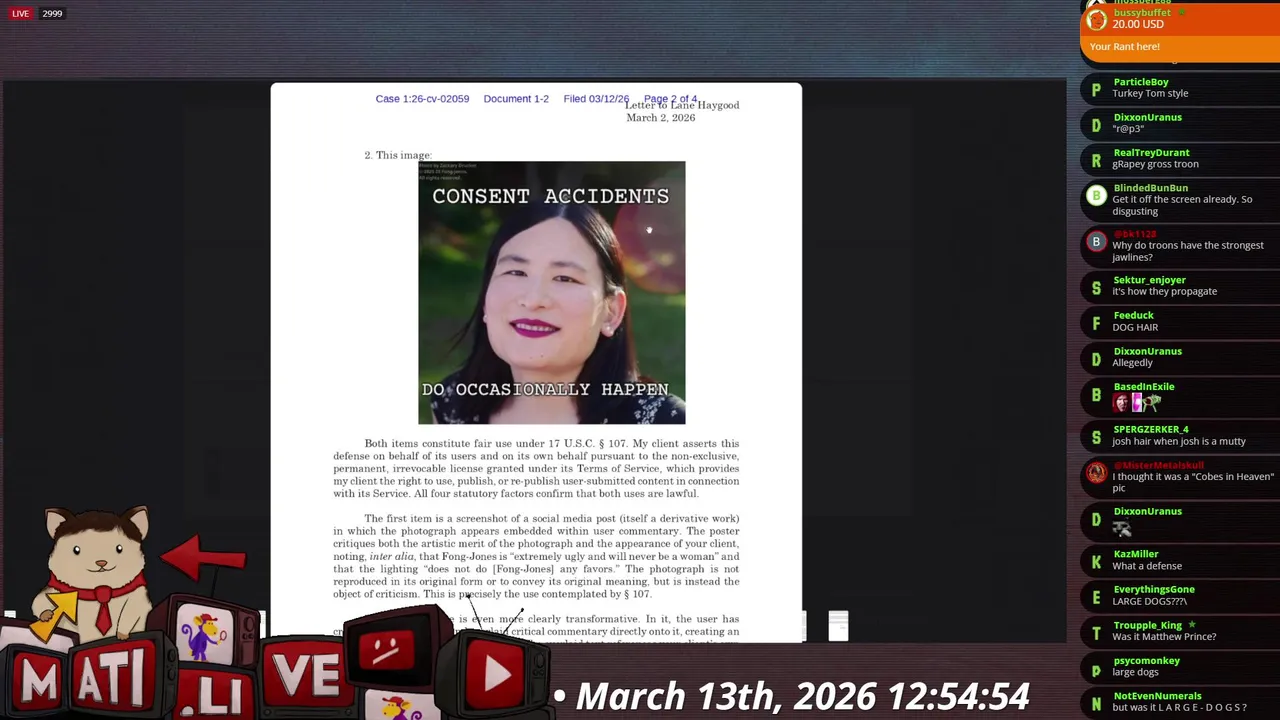Click the username NotEvenNumerals
The image size is (1280, 720).
(x=1157, y=696)
